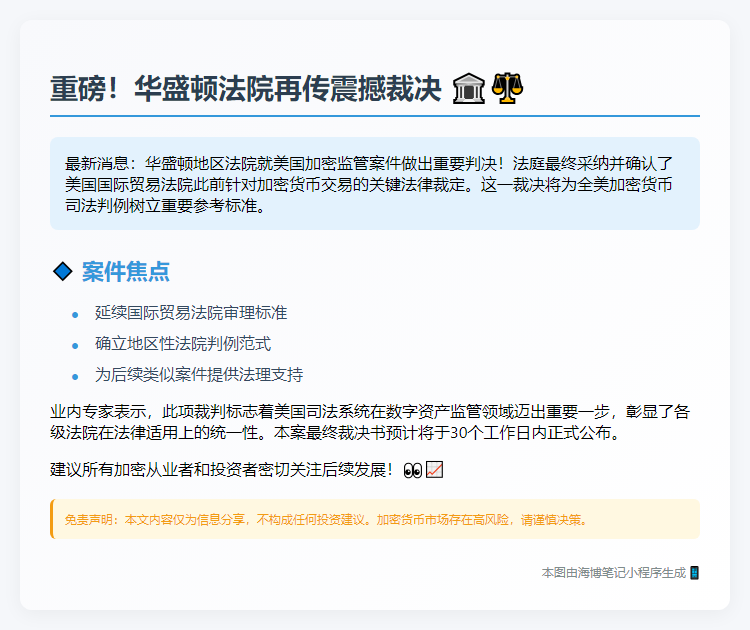The width and height of the screenshot is (750, 630).
Task: Click the headline 重磅！华盛顿法院再传震撼裁决
Action: pyautogui.click(x=246, y=89)
